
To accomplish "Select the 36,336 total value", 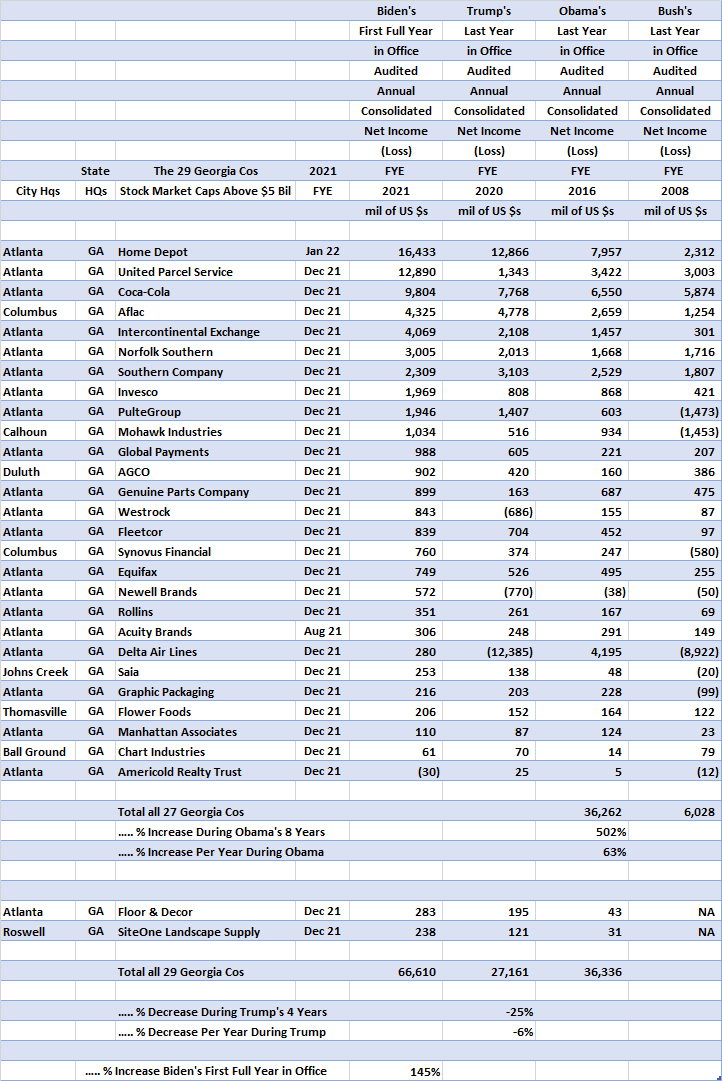I will coord(603,971).
